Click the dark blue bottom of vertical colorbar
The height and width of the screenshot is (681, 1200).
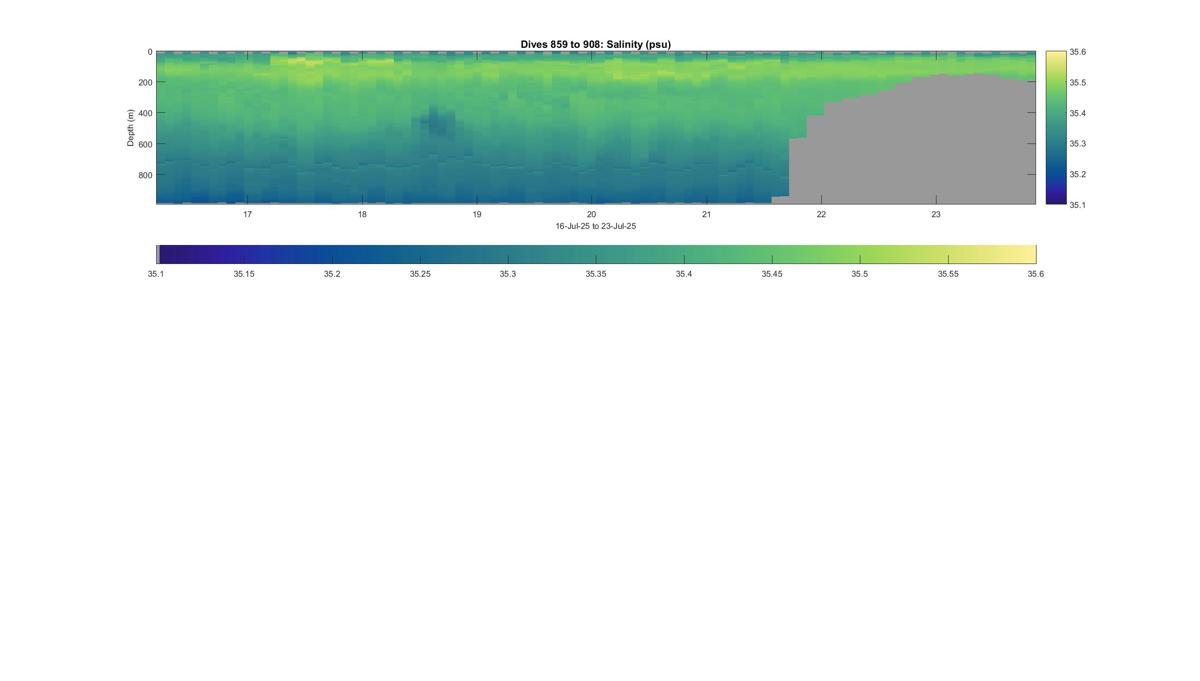click(x=1055, y=197)
